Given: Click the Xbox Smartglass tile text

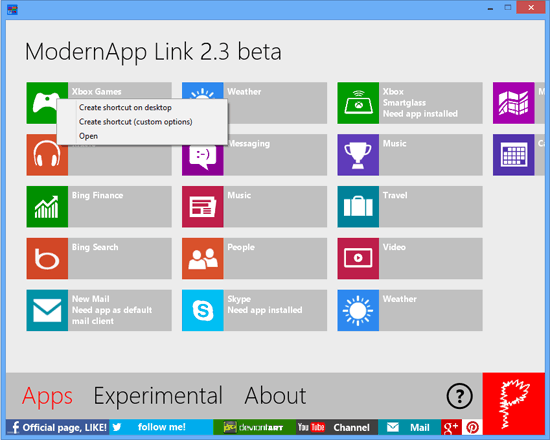Looking at the screenshot, I should pyautogui.click(x=420, y=102).
